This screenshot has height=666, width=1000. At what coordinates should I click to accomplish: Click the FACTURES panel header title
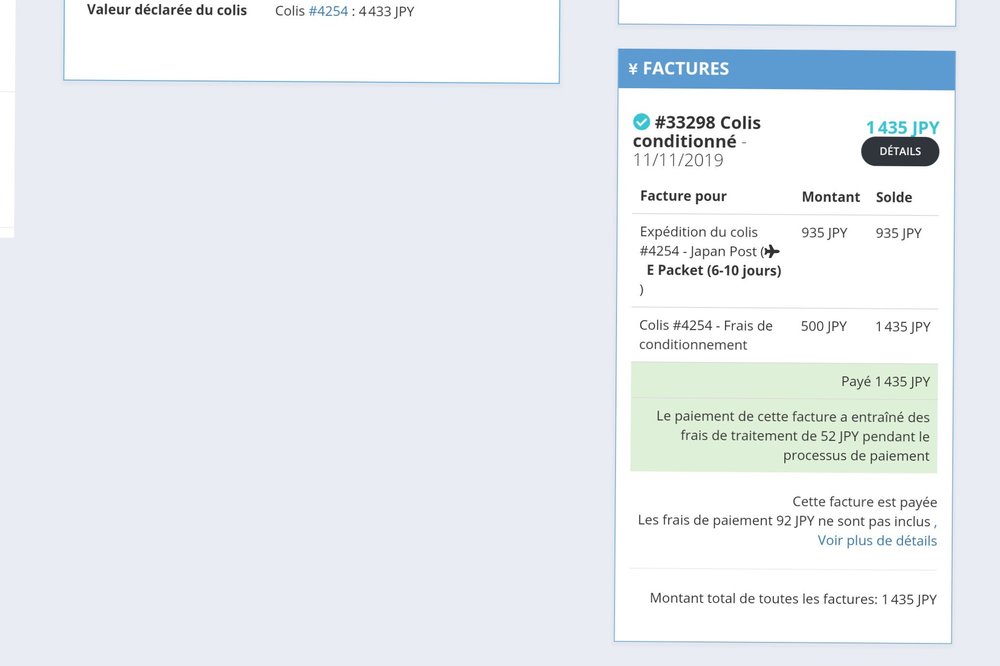click(x=685, y=69)
